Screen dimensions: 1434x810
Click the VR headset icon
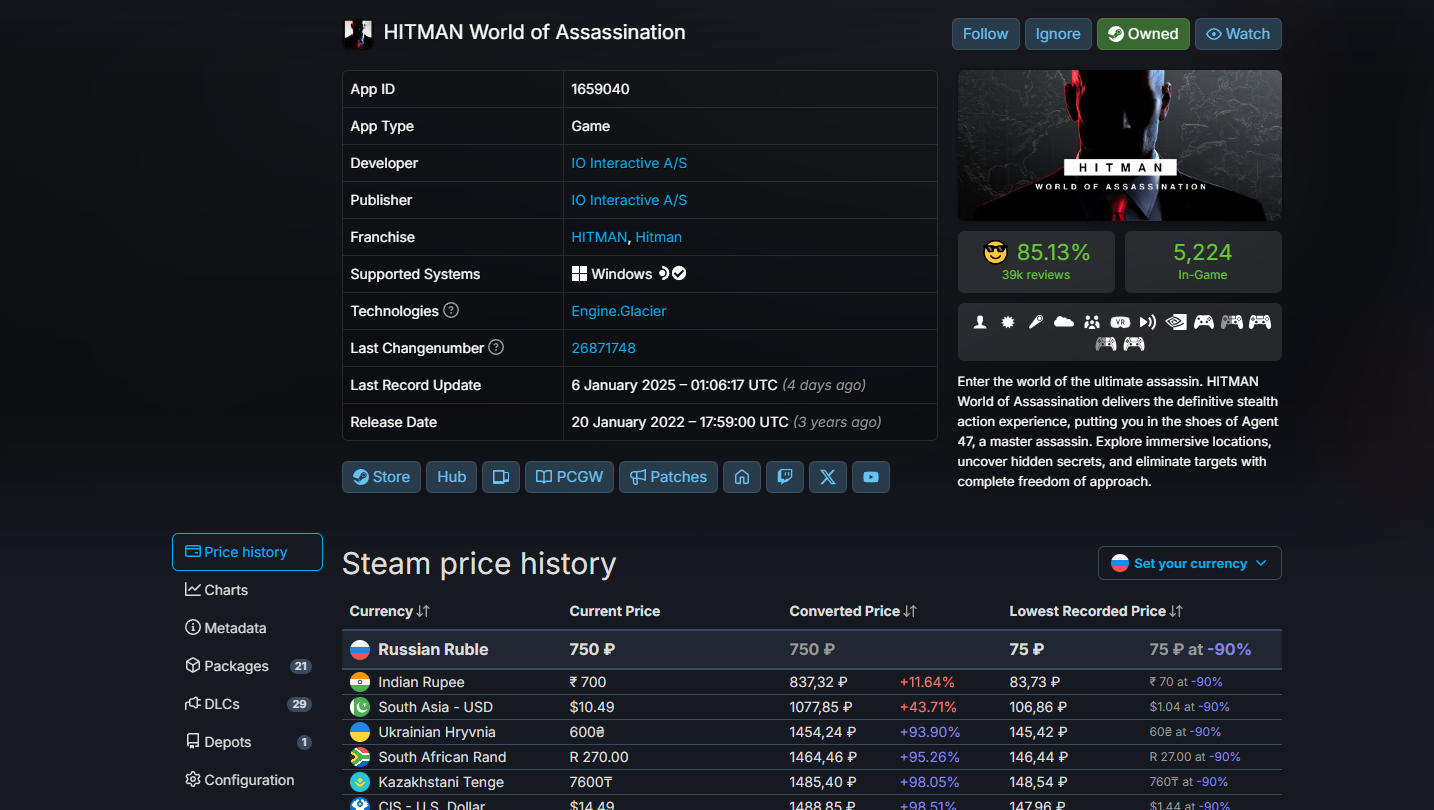point(1120,321)
